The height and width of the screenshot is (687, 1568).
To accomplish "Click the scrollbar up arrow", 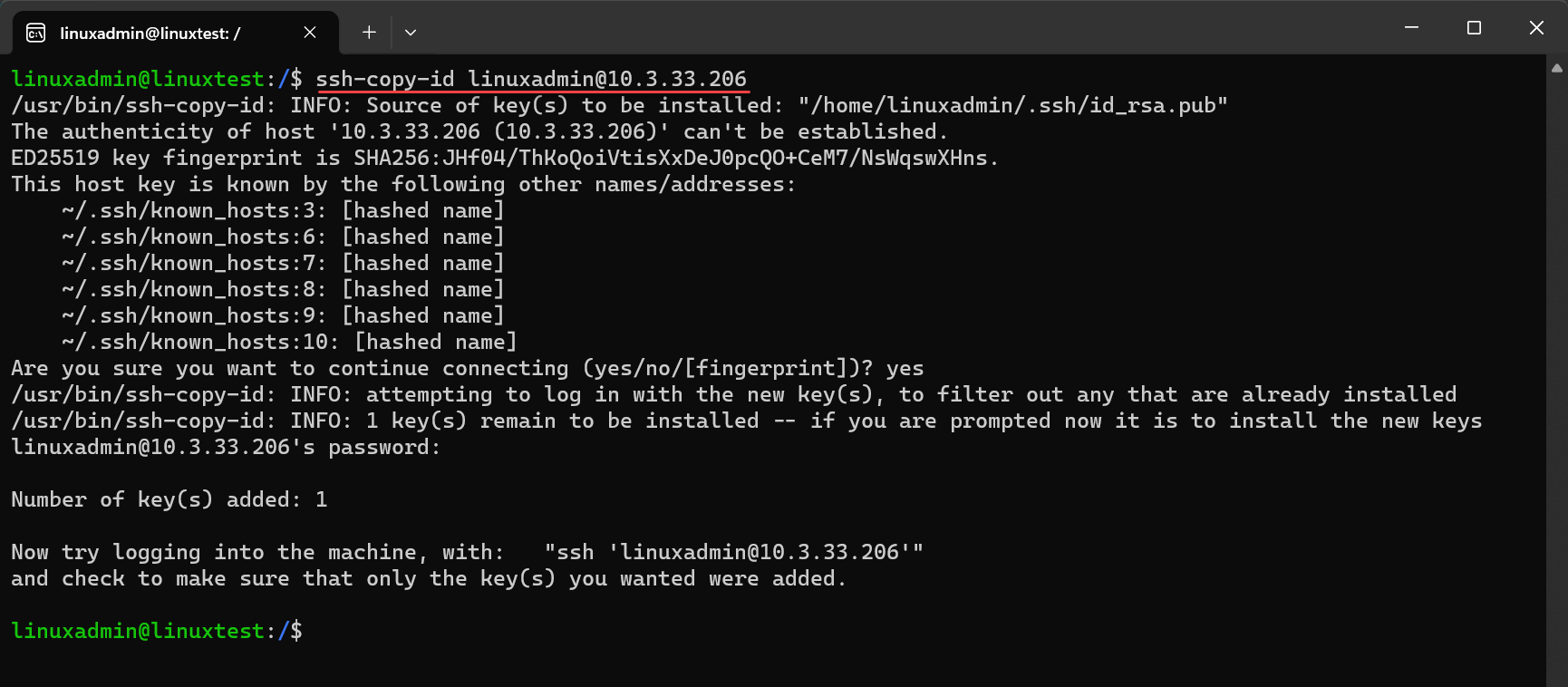I will point(1556,68).
